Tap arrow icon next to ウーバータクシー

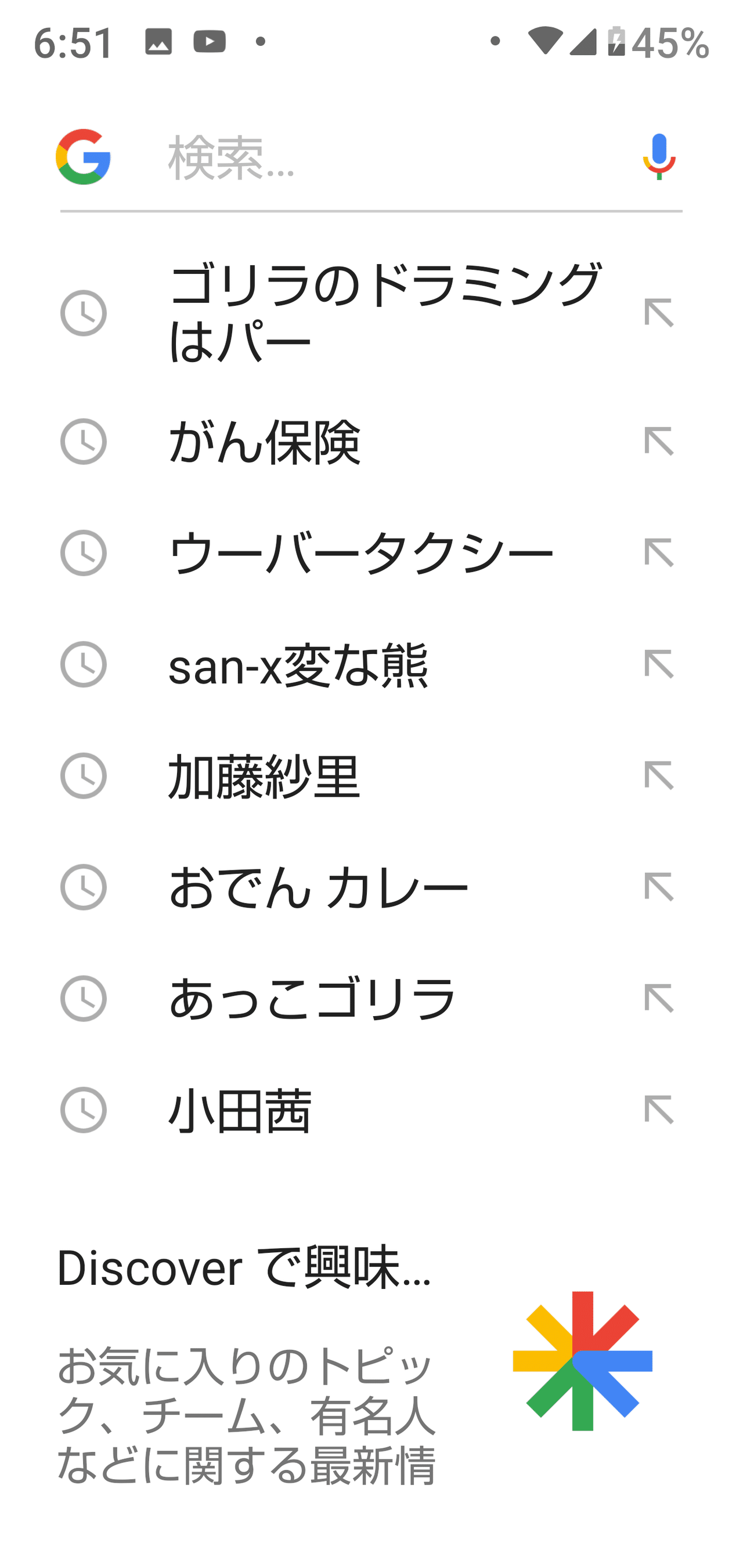click(659, 552)
